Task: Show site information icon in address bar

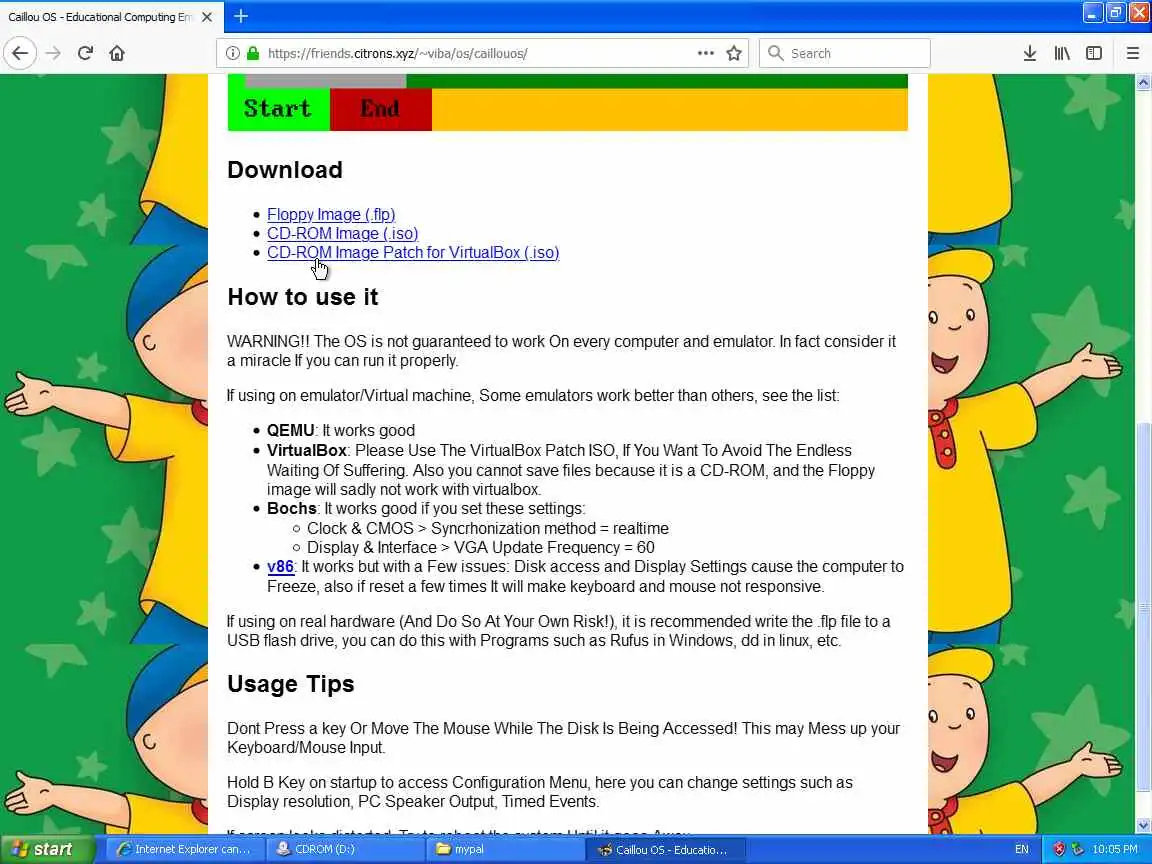Action: [233, 53]
